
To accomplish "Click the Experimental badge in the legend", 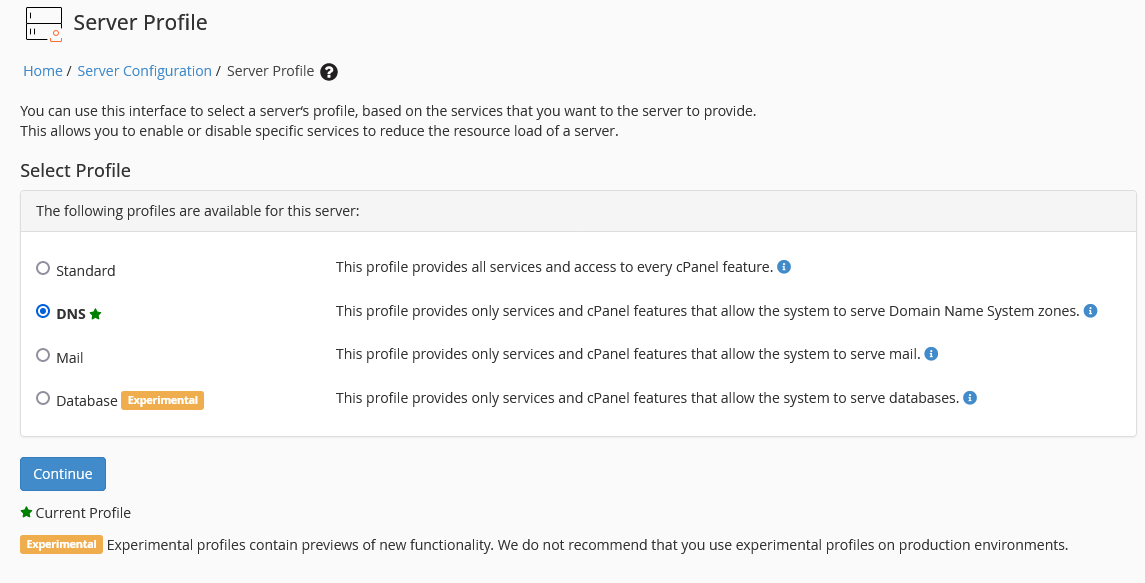I will coord(61,545).
